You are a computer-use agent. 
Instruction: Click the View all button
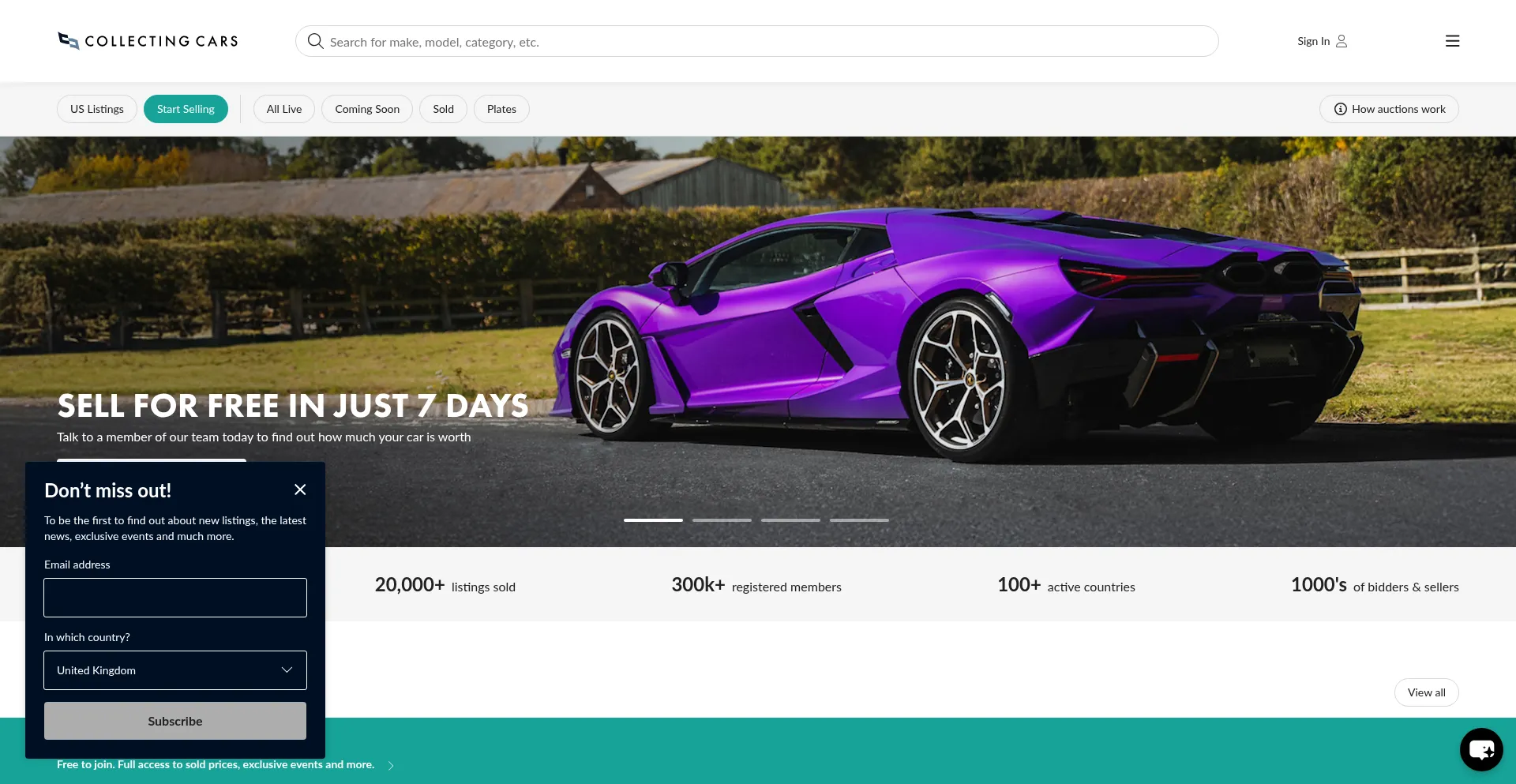click(1426, 692)
